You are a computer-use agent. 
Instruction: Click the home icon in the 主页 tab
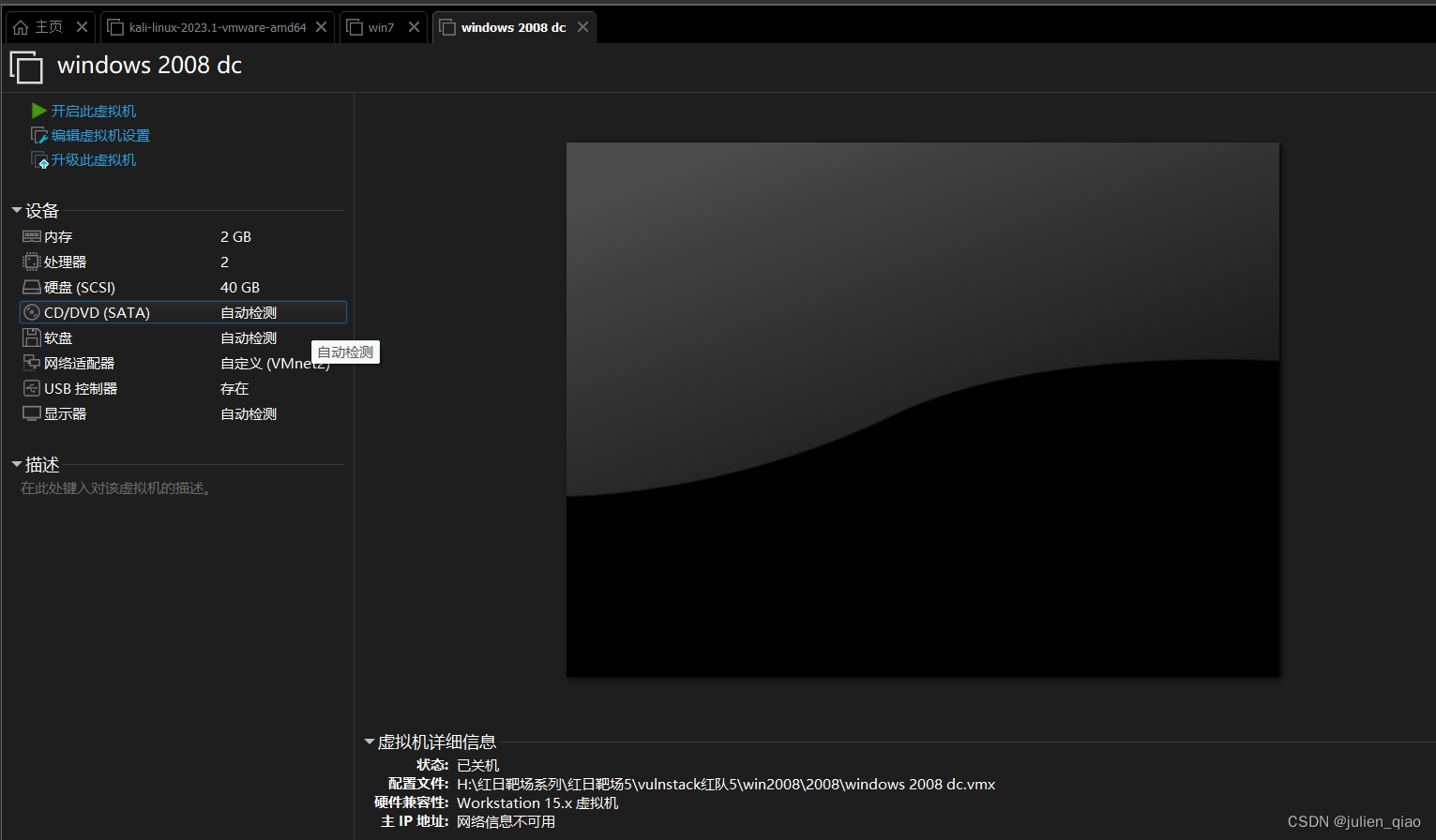pyautogui.click(x=21, y=27)
